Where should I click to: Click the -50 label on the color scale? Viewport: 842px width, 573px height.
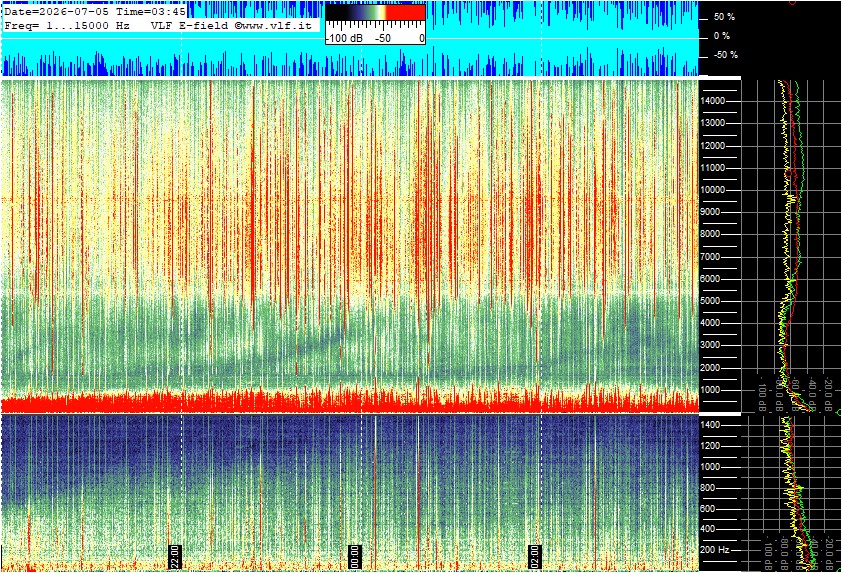383,39
